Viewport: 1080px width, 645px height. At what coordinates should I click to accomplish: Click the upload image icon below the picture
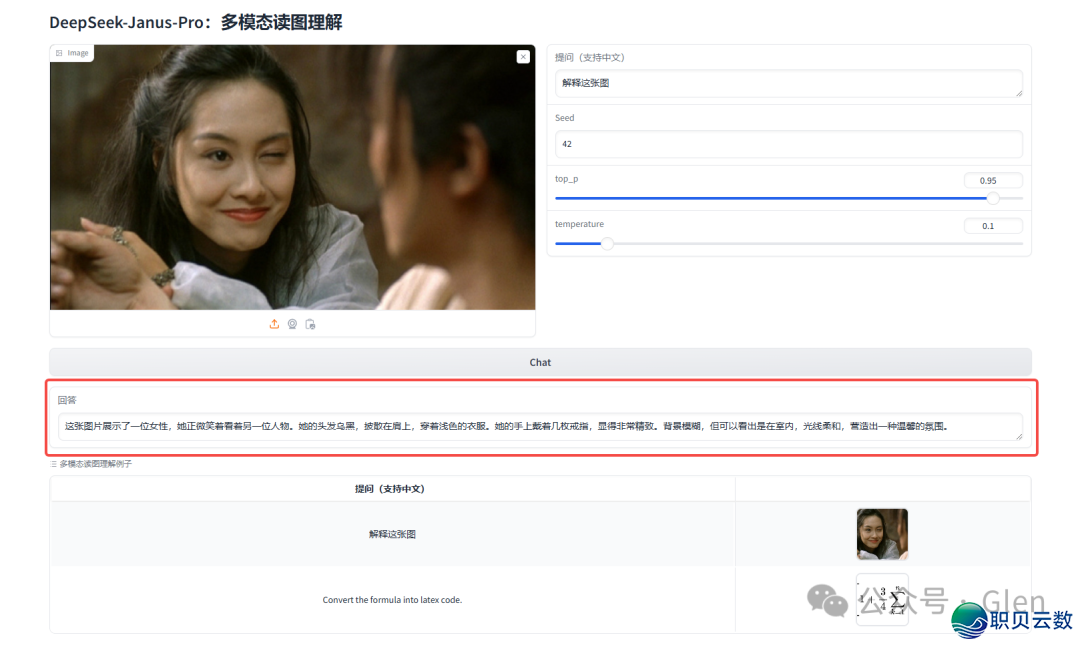point(274,324)
